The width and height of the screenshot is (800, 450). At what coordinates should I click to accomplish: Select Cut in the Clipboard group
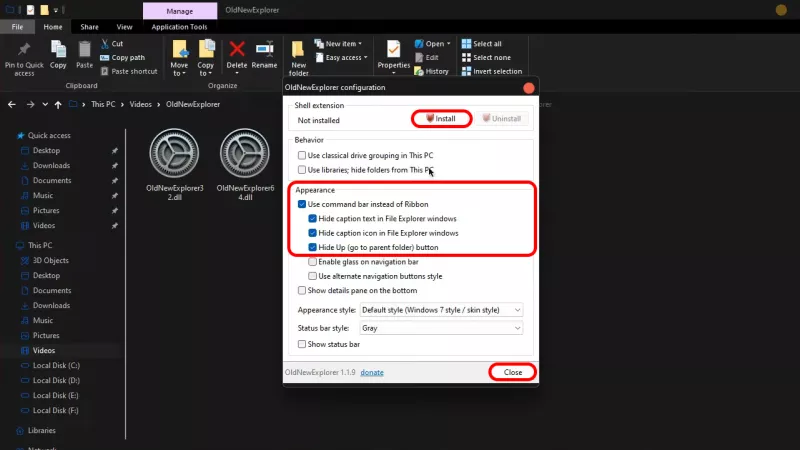coord(112,43)
